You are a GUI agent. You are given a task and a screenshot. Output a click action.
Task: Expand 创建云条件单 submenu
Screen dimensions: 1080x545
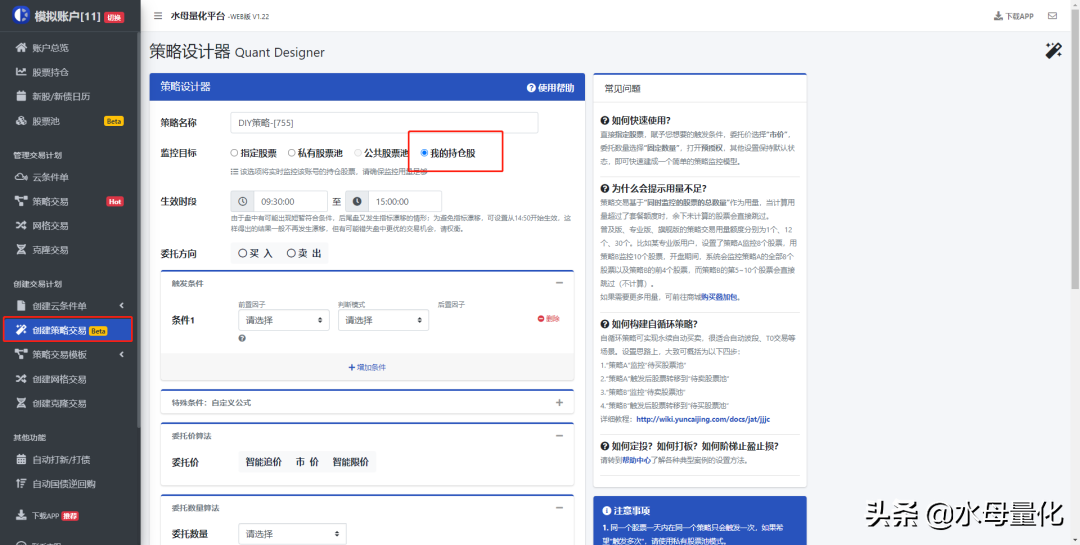121,306
